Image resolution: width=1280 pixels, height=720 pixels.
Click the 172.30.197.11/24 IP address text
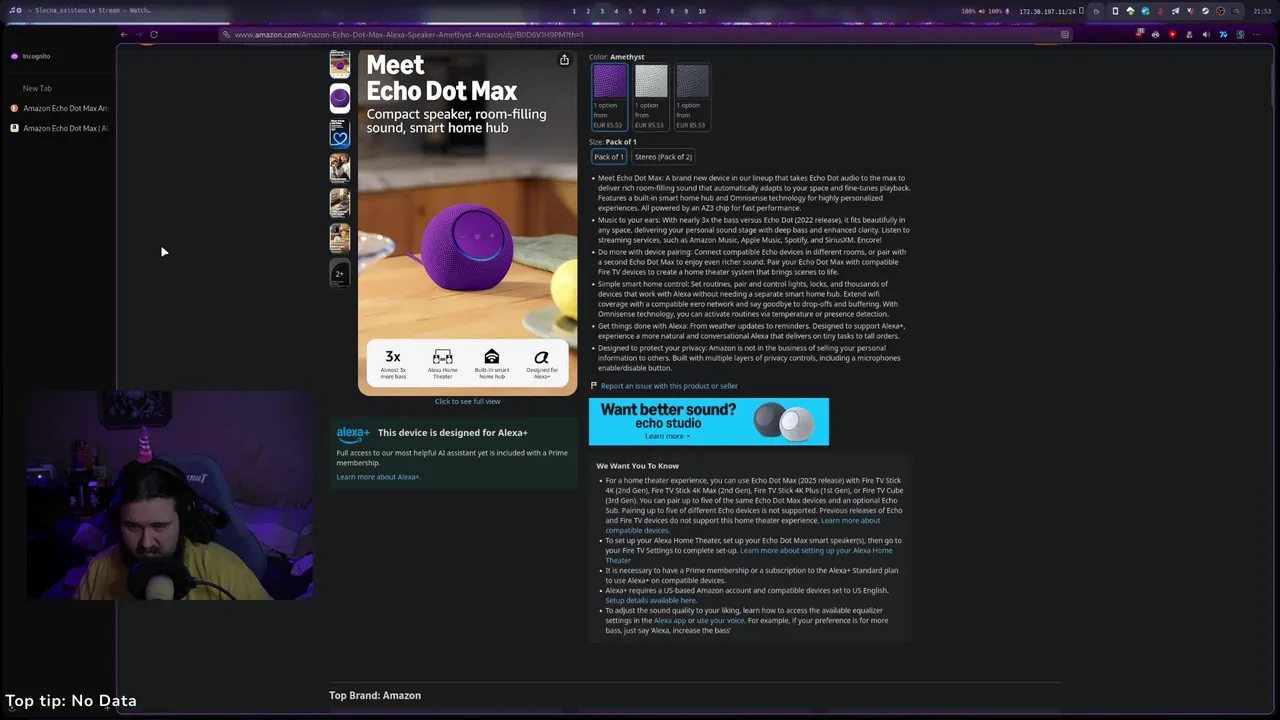1047,11
